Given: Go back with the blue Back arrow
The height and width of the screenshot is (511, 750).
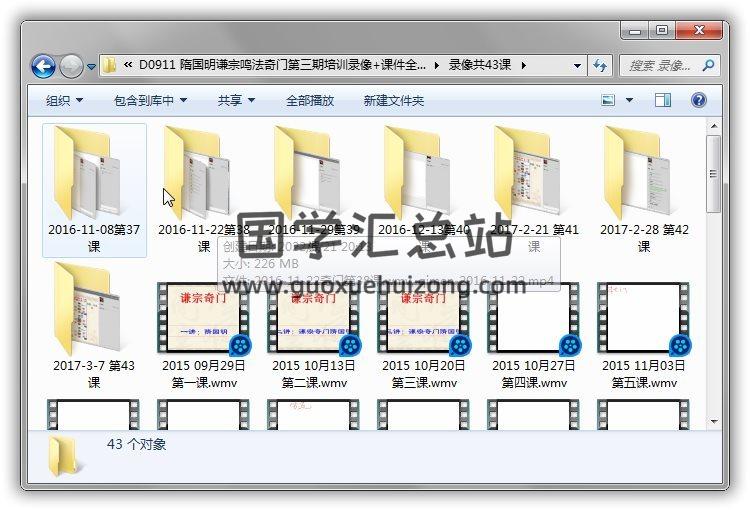Looking at the screenshot, I should click(x=43, y=66).
